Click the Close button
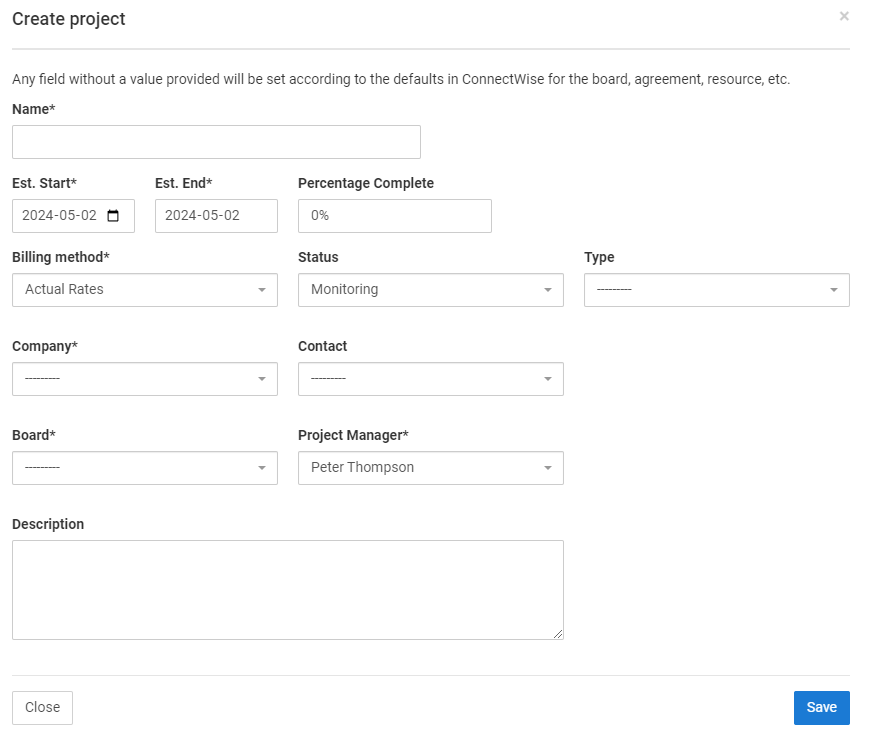 coord(42,708)
